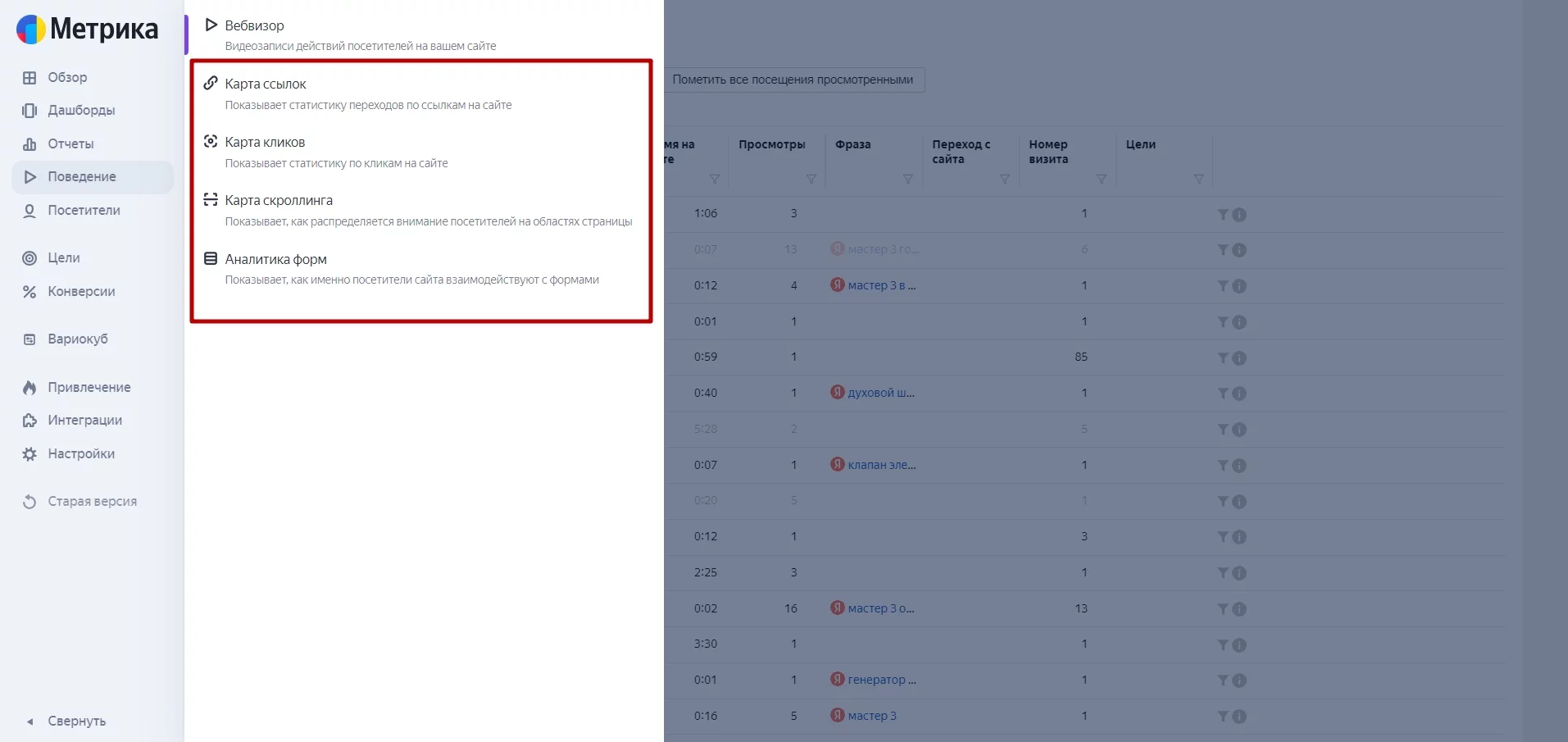The height and width of the screenshot is (742, 1568).
Task: Click the Дашборды sidebar icon
Action: coord(30,111)
